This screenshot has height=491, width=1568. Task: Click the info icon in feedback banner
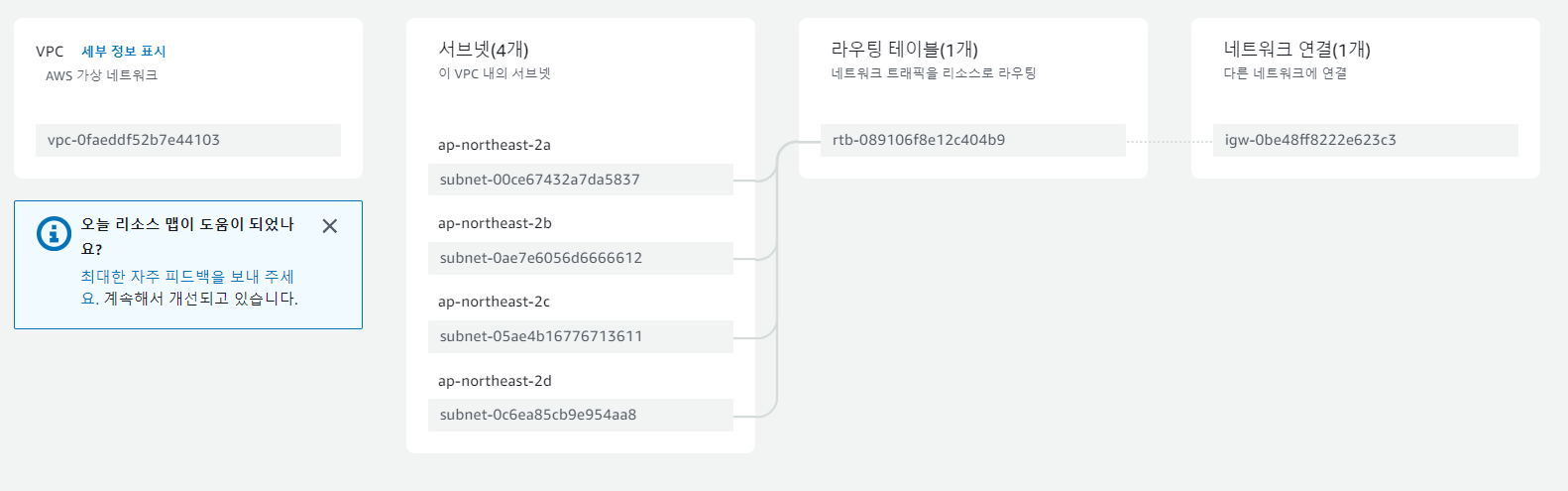(54, 233)
